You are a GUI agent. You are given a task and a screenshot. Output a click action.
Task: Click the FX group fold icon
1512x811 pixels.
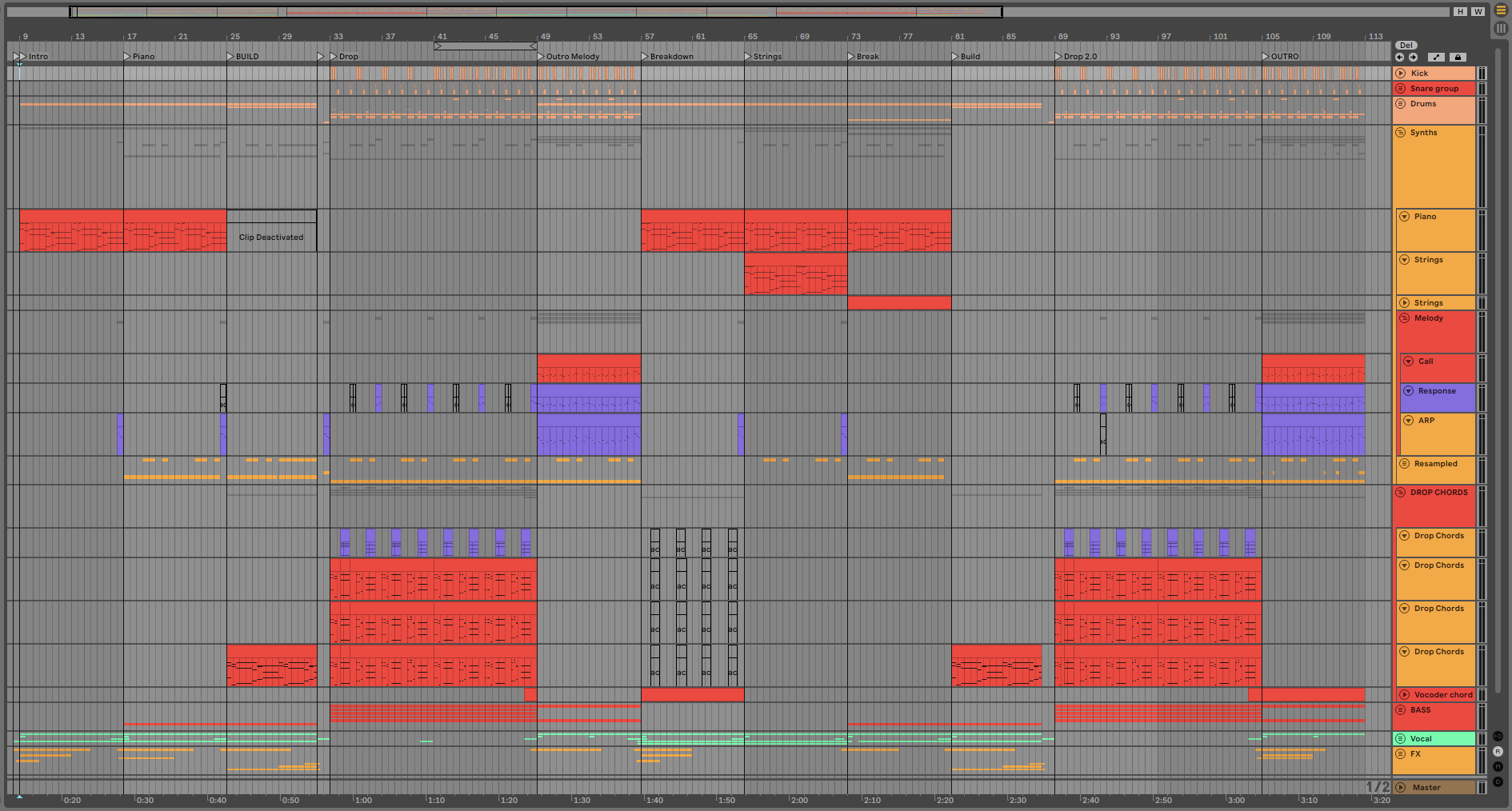[x=1401, y=754]
